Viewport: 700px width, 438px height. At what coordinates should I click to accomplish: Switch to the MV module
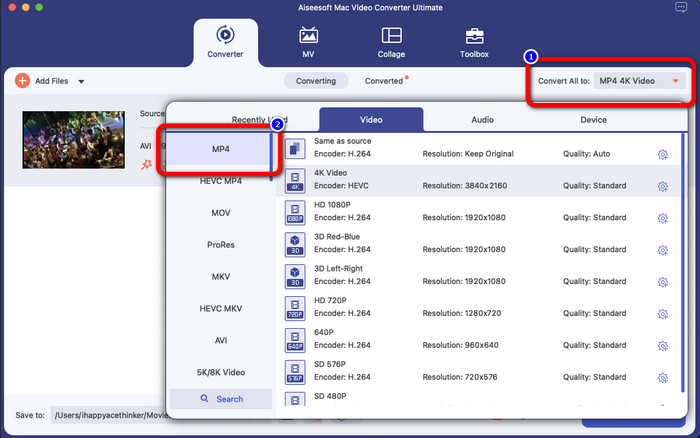pos(308,42)
